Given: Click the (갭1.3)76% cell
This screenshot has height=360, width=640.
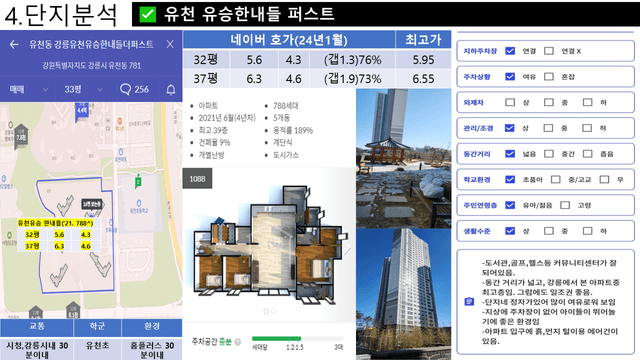Looking at the screenshot, I should [x=352, y=60].
